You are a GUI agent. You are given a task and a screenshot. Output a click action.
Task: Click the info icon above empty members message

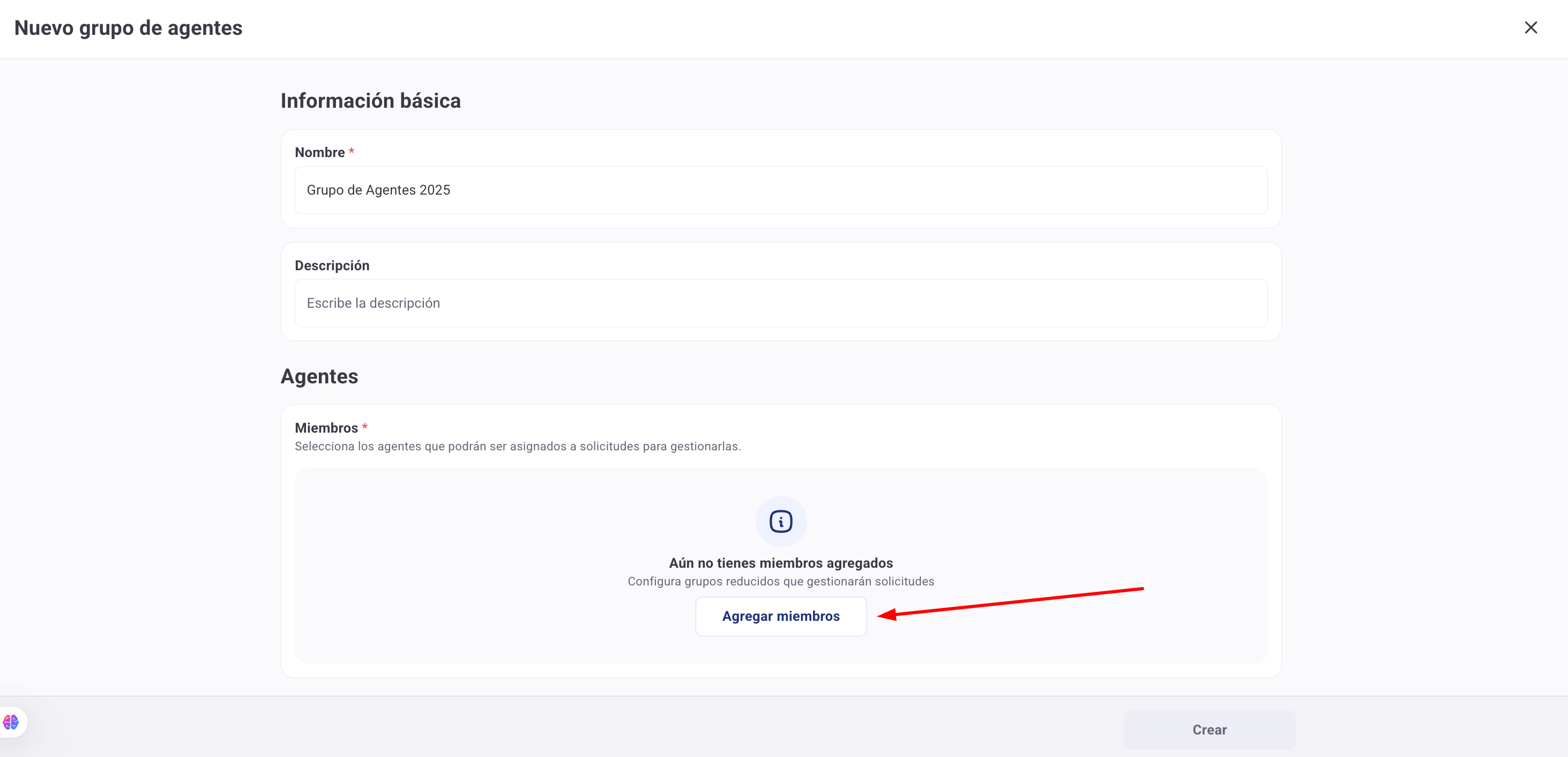(781, 521)
